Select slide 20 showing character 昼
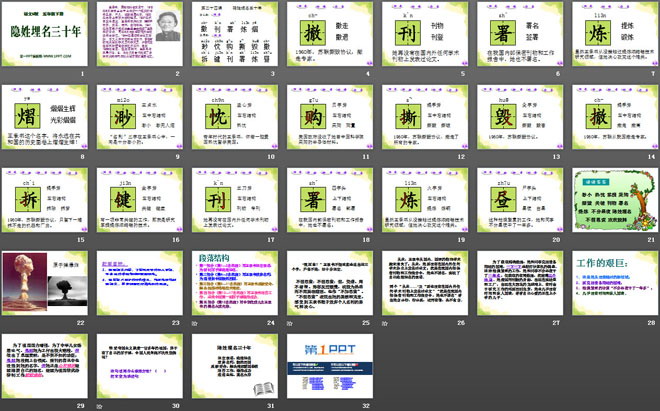Screen dimensions: 660x411 520,200
